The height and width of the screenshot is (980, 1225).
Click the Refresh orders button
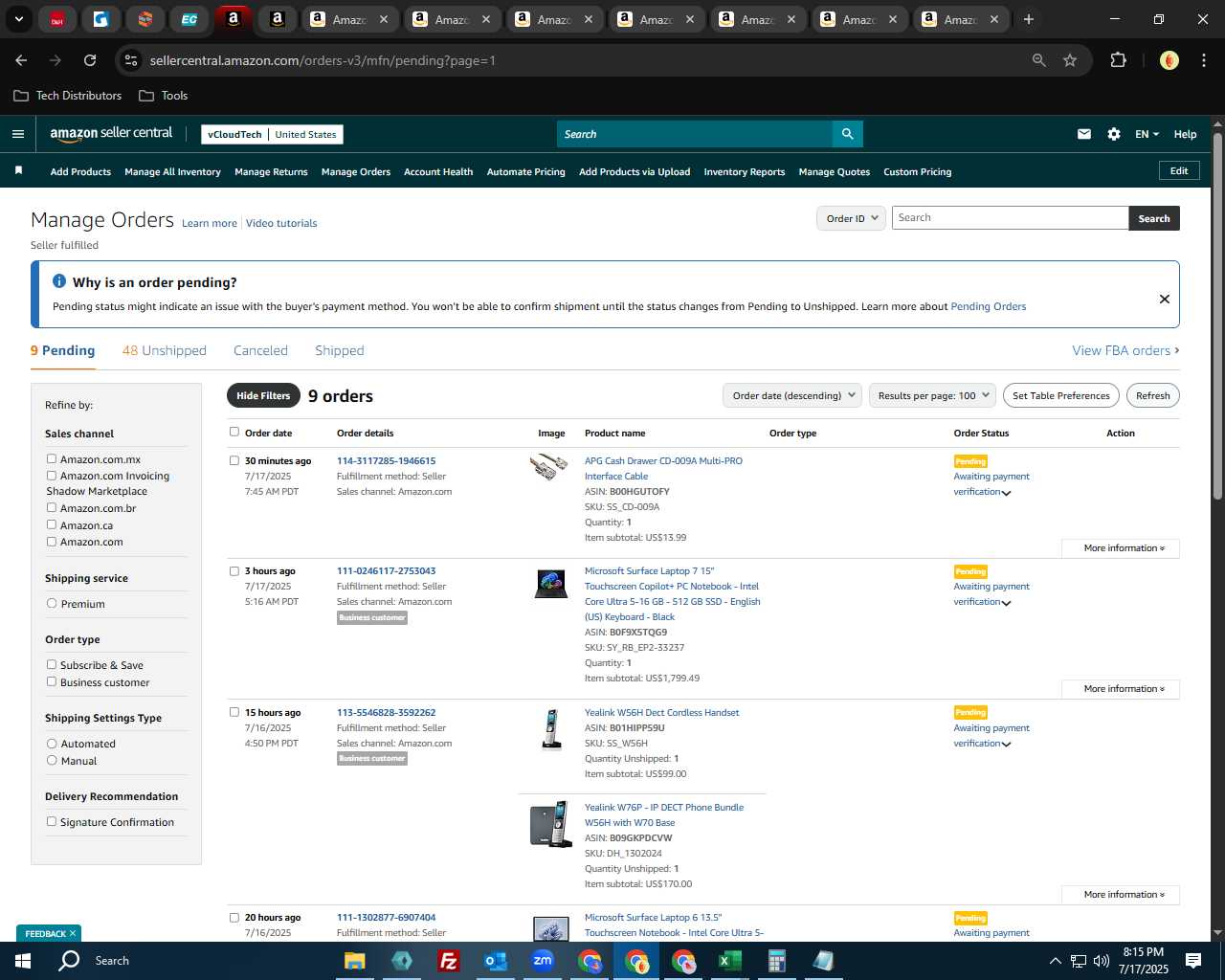[x=1152, y=395]
